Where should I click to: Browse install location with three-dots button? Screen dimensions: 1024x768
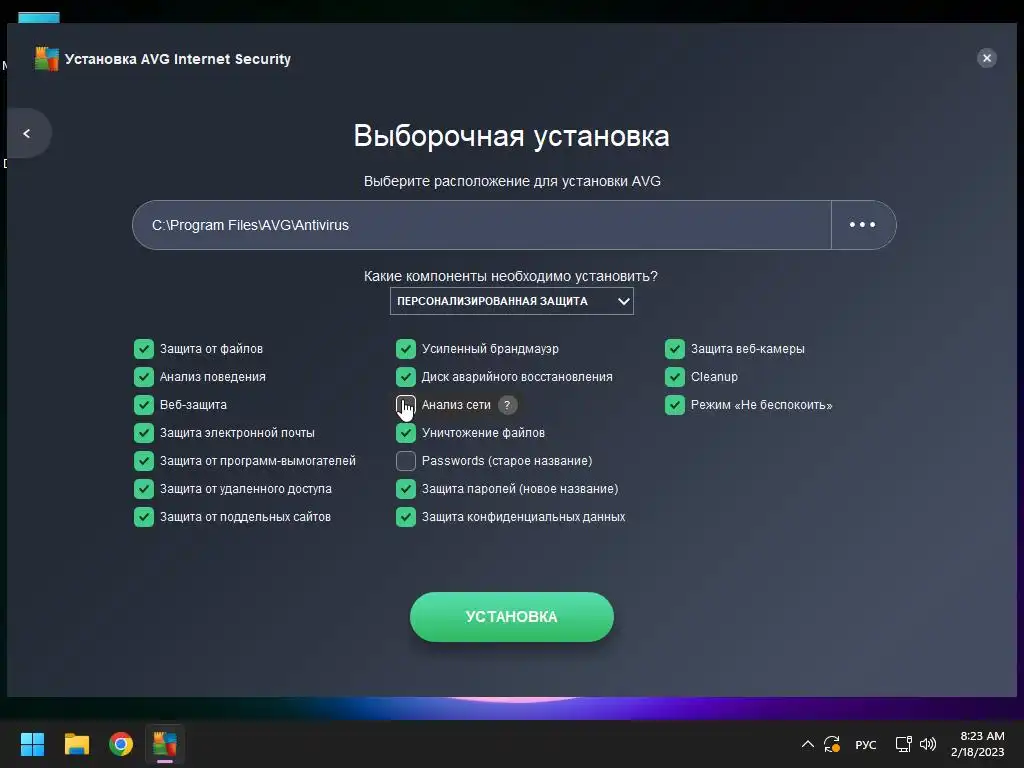click(x=863, y=225)
